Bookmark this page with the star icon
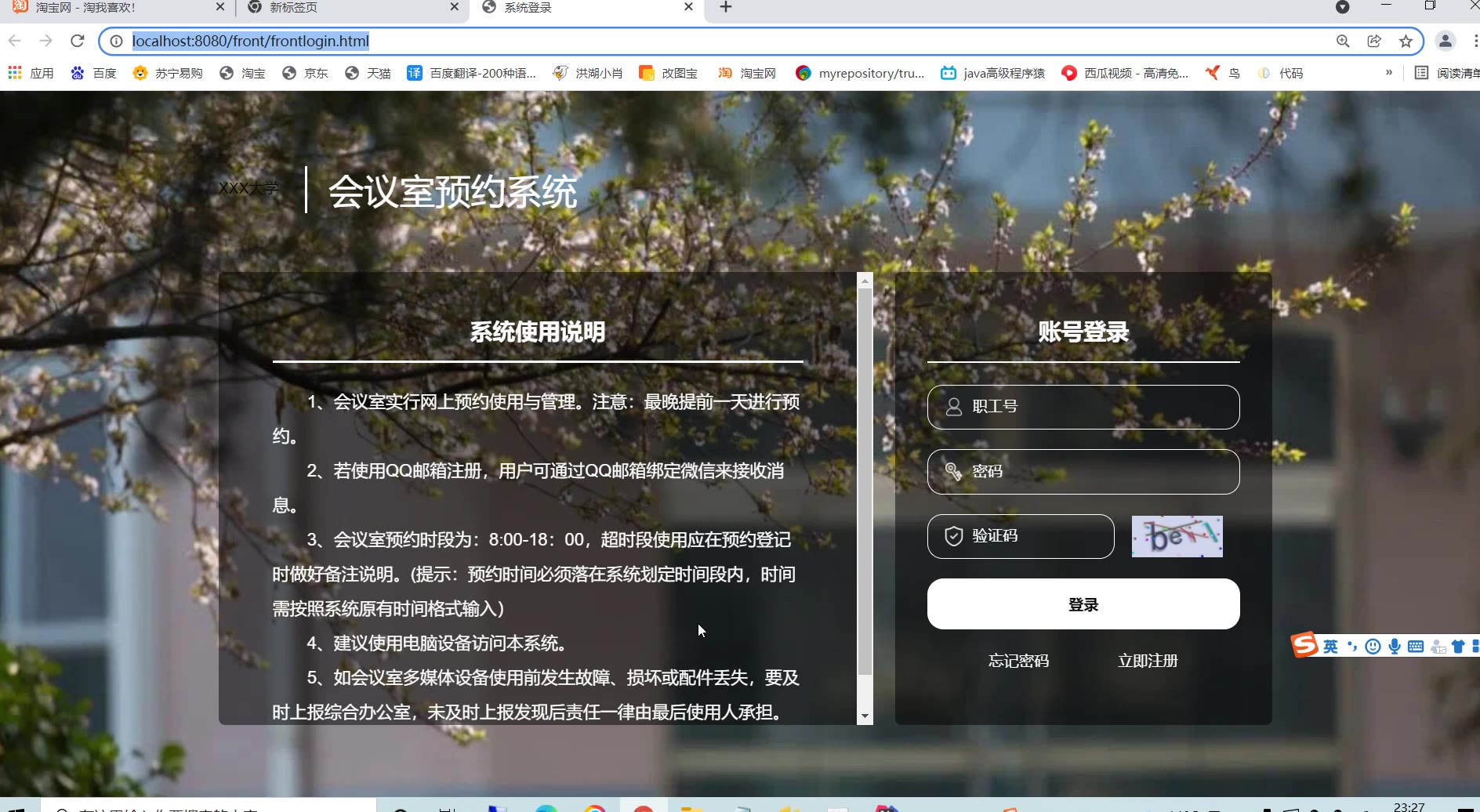Viewport: 1480px width, 812px height. tap(1406, 41)
